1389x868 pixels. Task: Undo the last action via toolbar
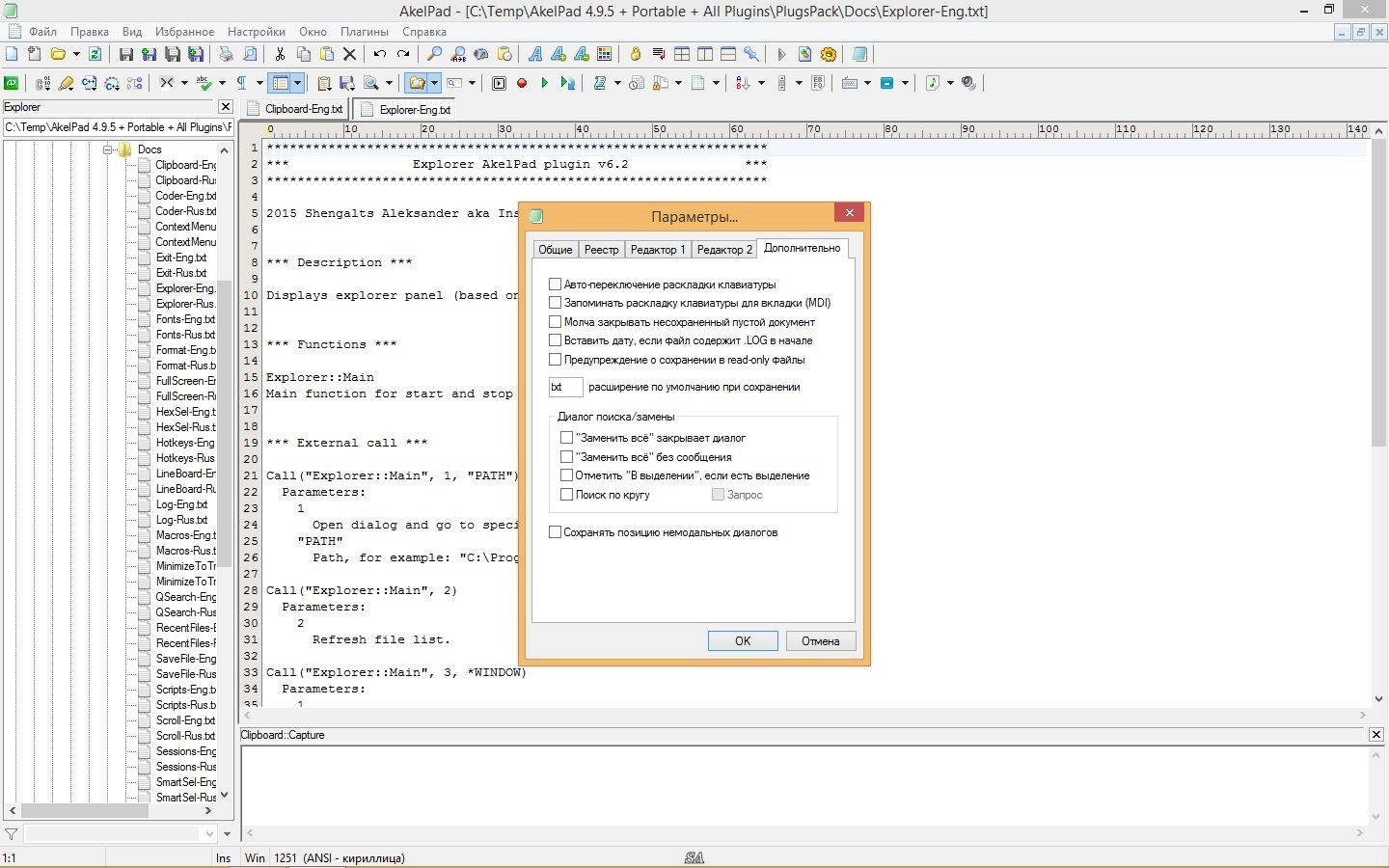pos(380,55)
